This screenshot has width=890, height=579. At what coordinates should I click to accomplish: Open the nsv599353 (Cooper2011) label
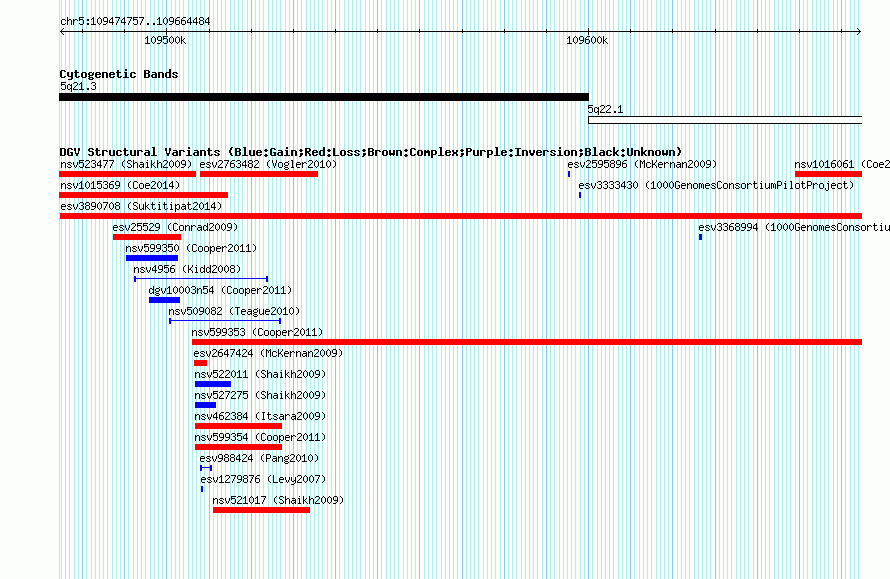[x=257, y=332]
